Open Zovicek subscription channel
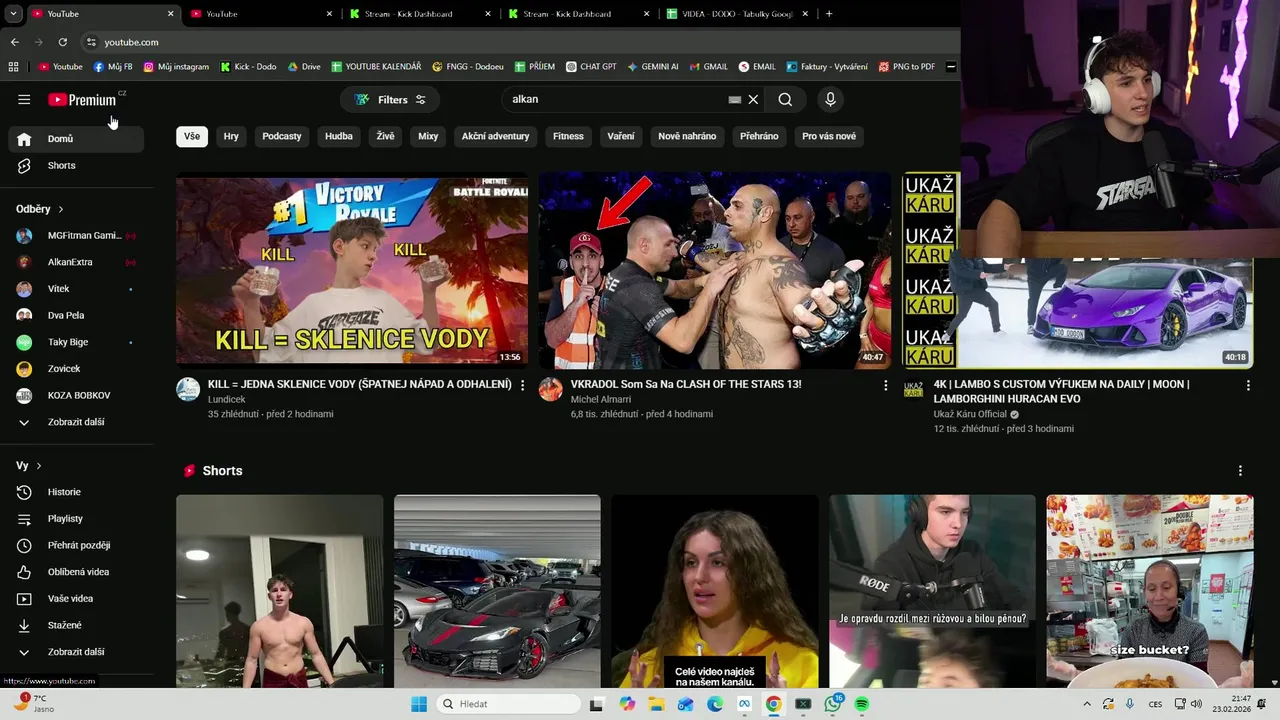This screenshot has width=1280, height=720. pos(76,369)
